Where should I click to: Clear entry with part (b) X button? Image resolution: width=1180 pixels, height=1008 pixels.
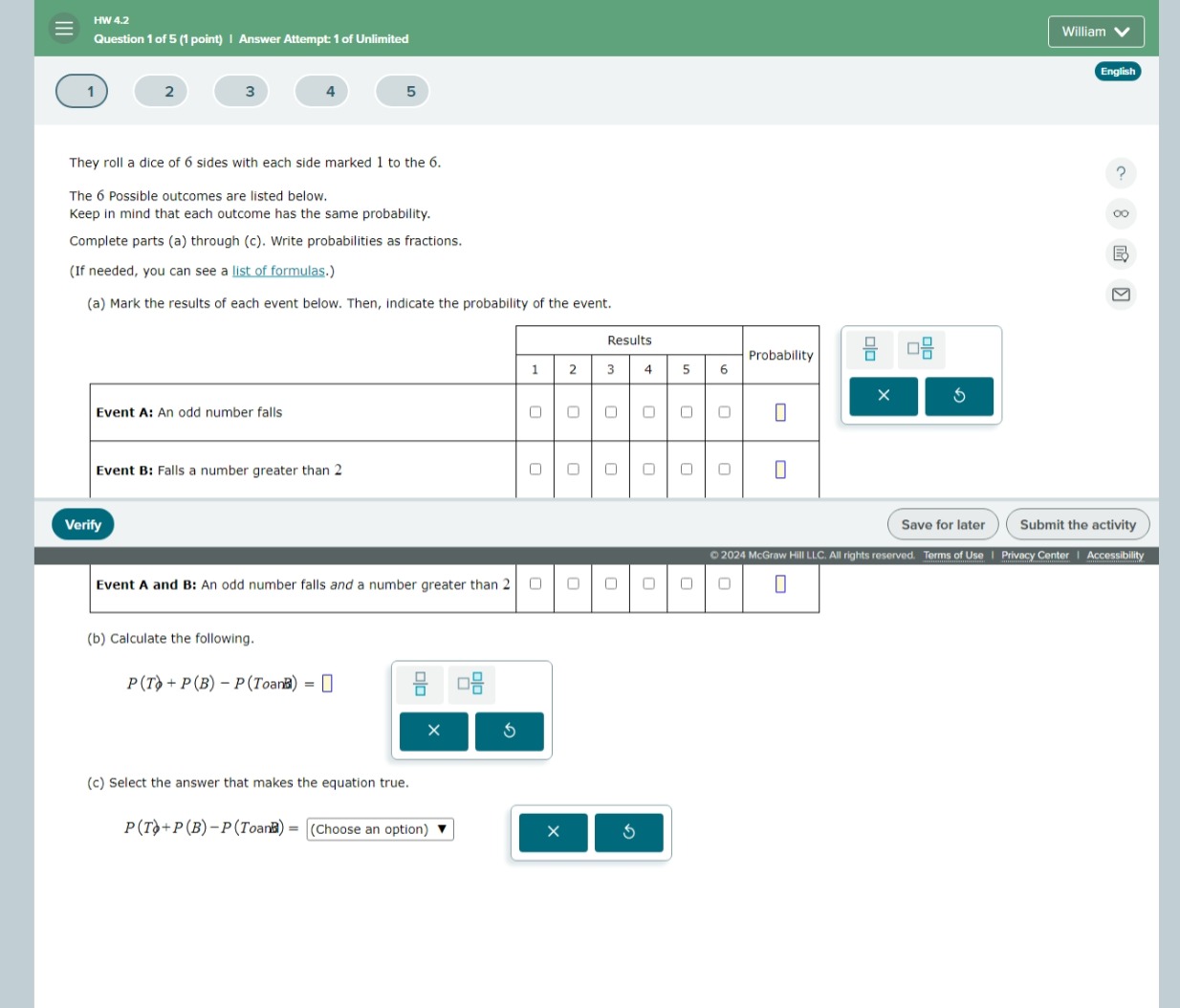[x=434, y=732]
